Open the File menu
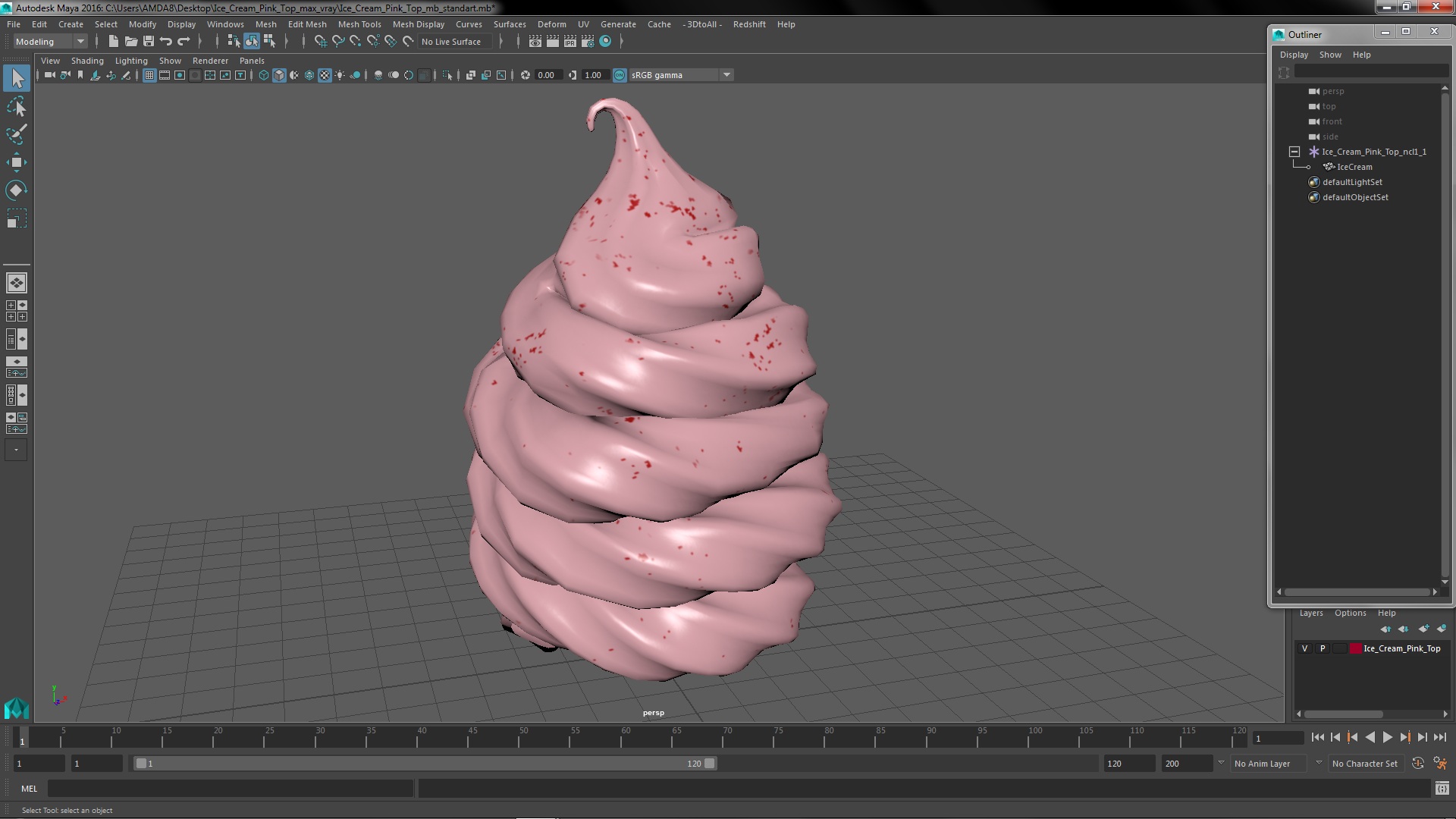1456x819 pixels. coord(14,24)
